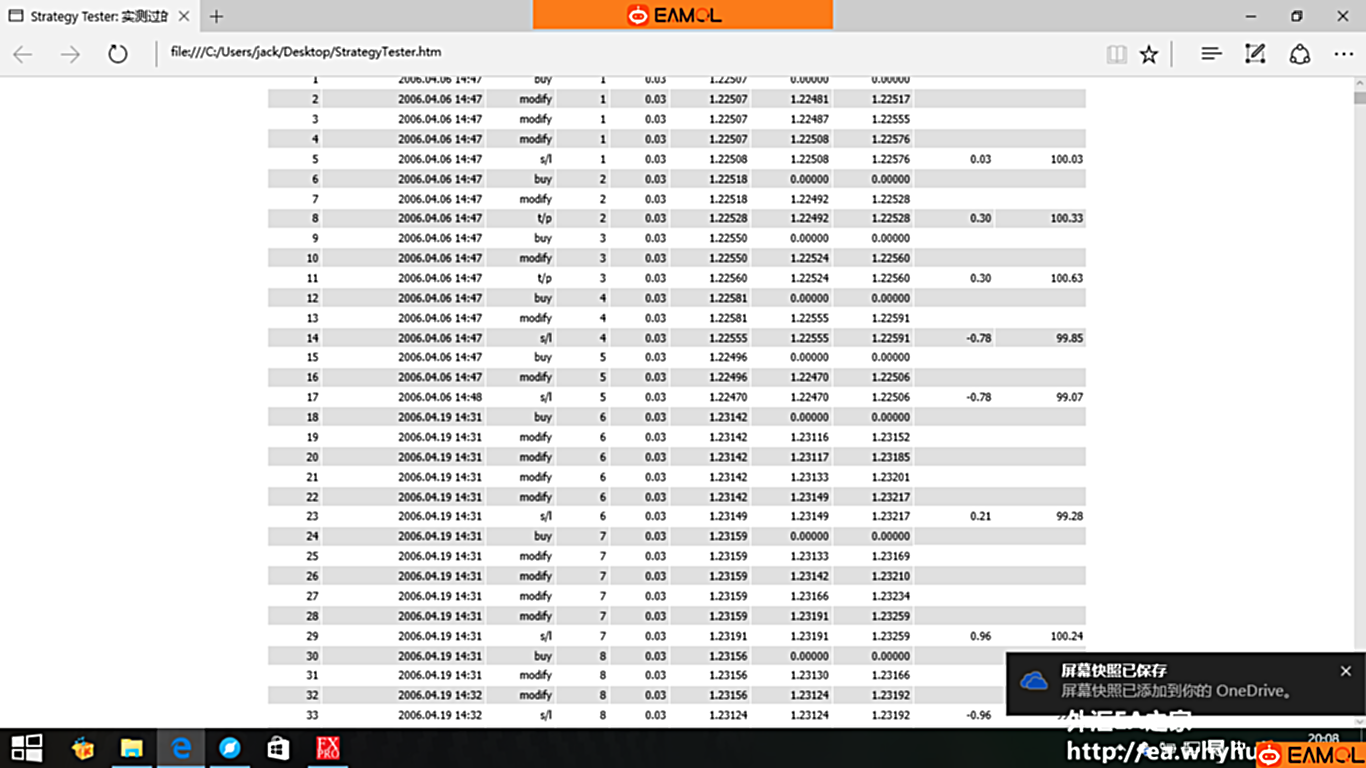Viewport: 1366px width, 768px height.
Task: Click balance value 99.85
Action: click(x=1070, y=338)
